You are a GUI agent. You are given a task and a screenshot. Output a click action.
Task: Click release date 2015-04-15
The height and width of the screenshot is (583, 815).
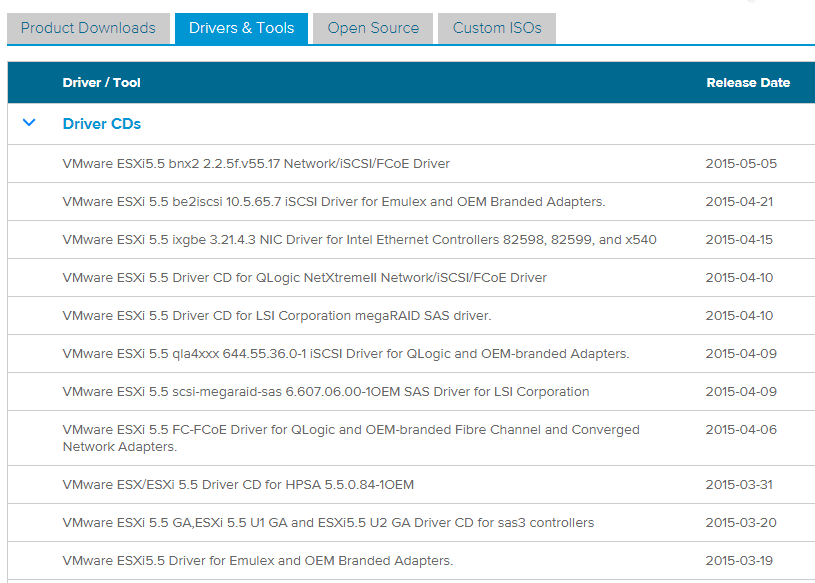point(739,240)
